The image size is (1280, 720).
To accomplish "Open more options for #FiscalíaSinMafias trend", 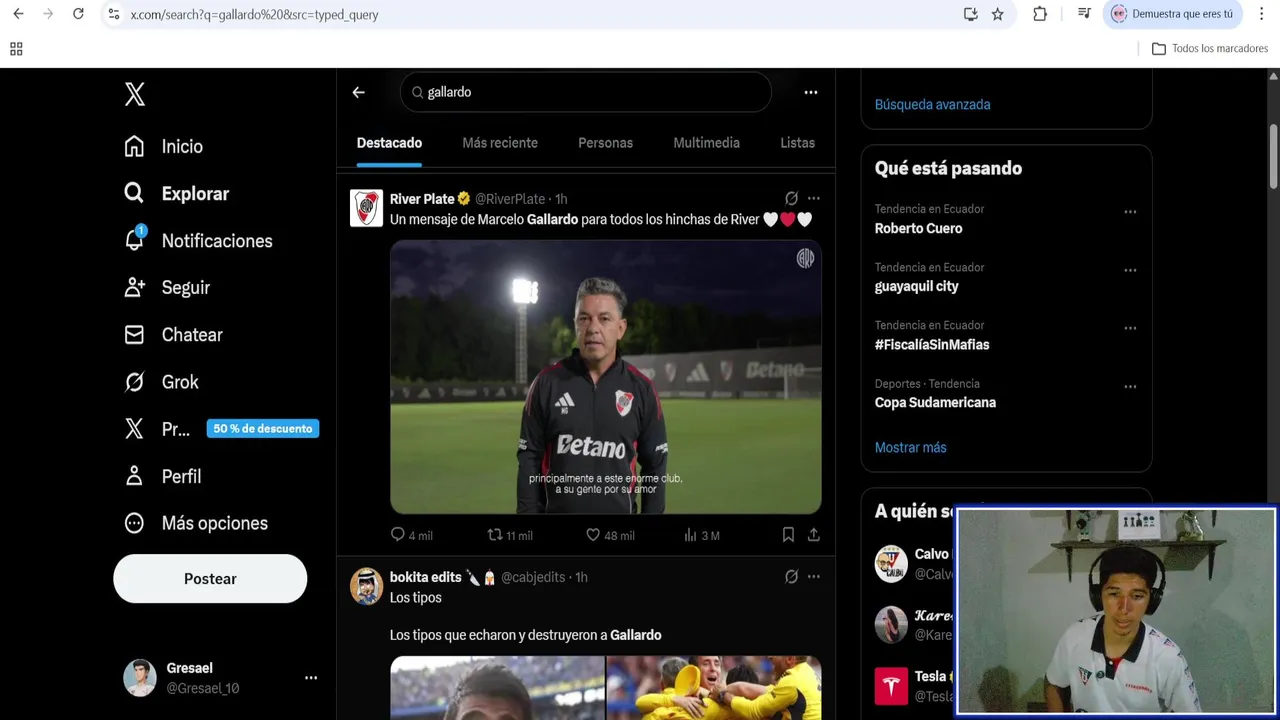I will tap(1130, 328).
